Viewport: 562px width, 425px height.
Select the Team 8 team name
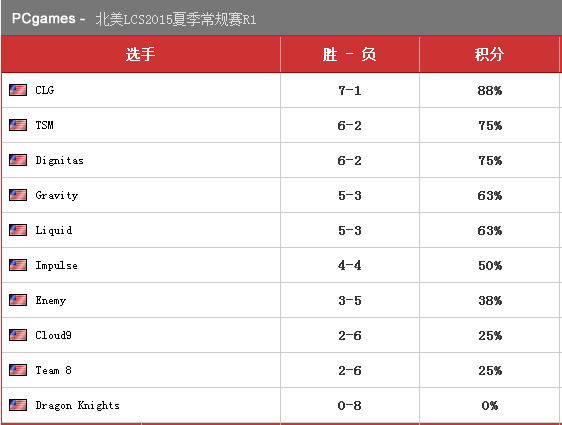click(53, 370)
